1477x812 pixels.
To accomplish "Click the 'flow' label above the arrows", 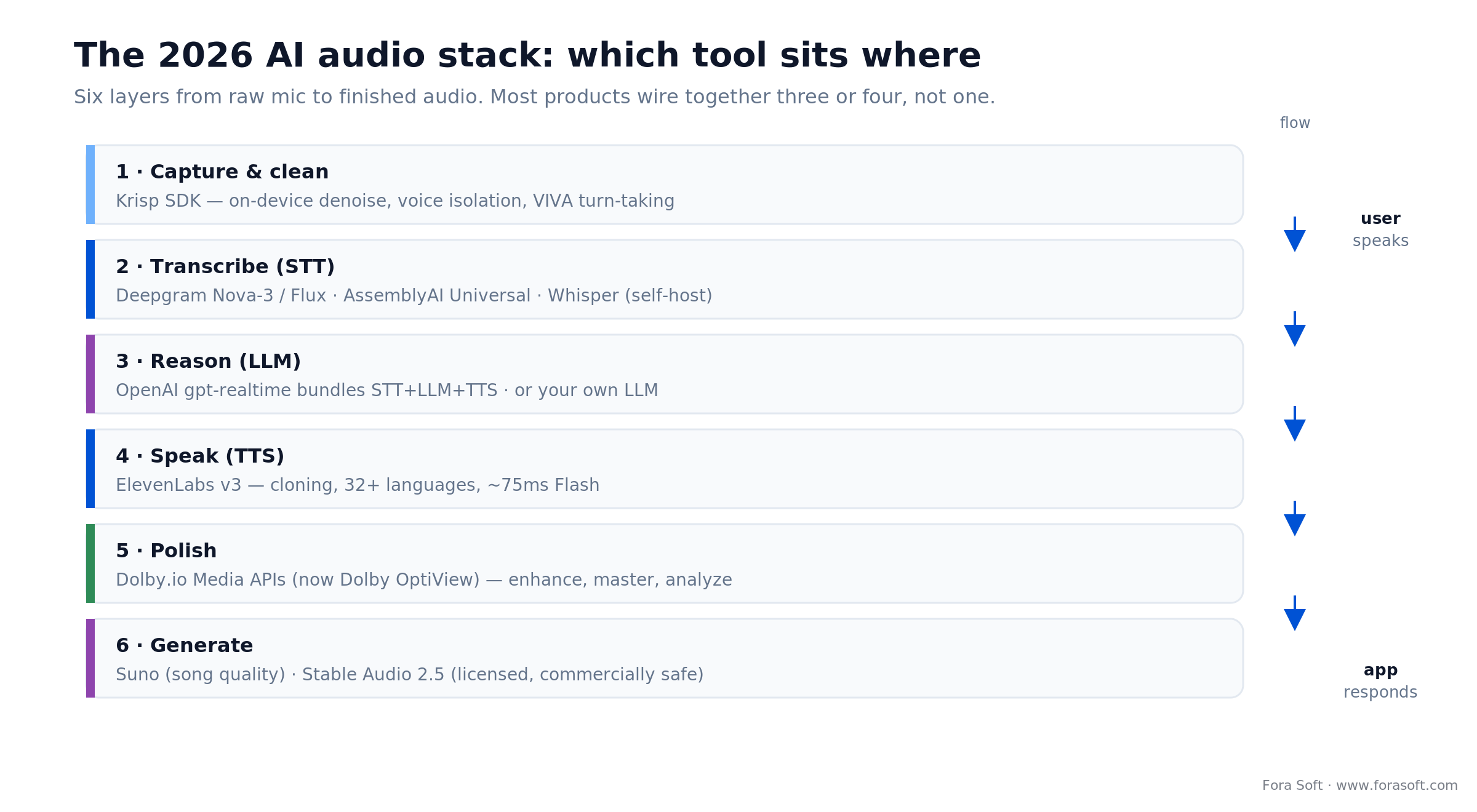I will [1295, 123].
